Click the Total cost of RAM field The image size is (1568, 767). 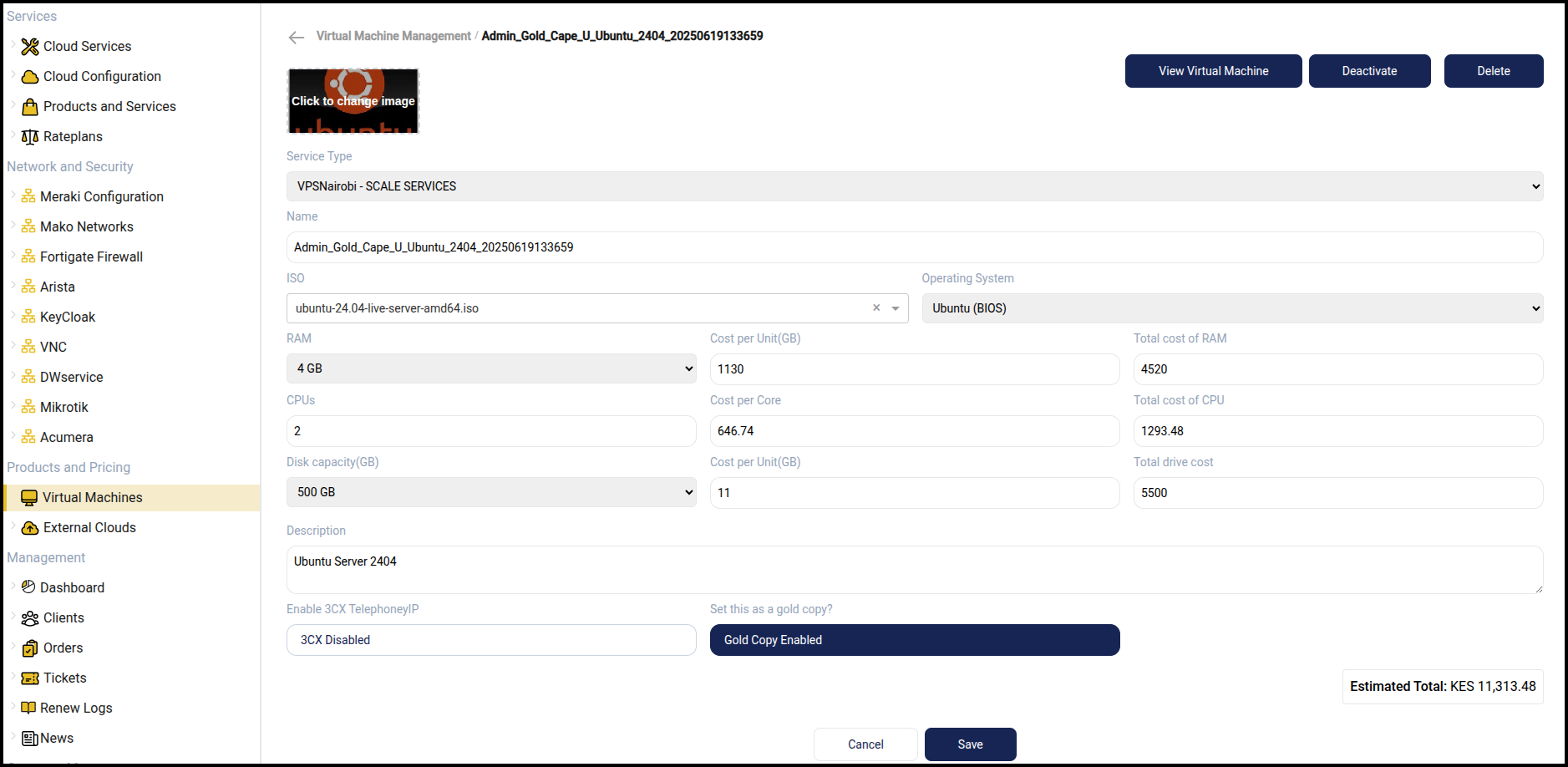1338,369
